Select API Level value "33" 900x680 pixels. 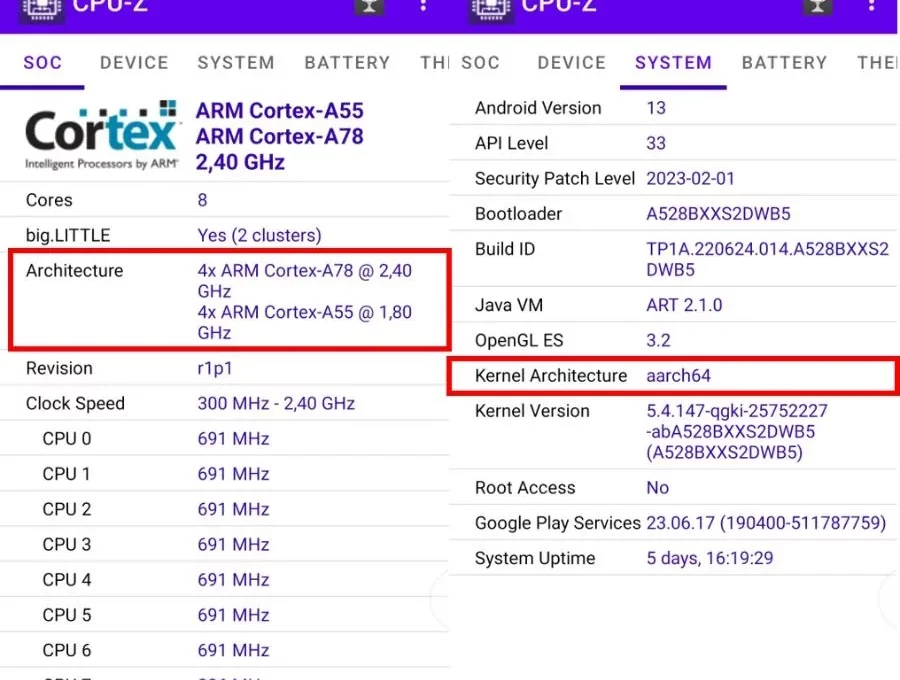coord(656,143)
